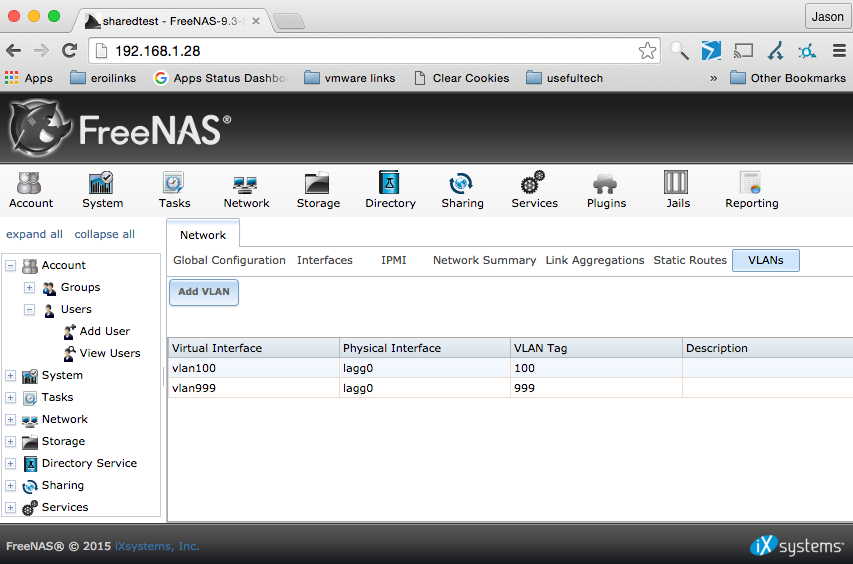Expand the Groups tree node
853x564 pixels.
click(29, 287)
